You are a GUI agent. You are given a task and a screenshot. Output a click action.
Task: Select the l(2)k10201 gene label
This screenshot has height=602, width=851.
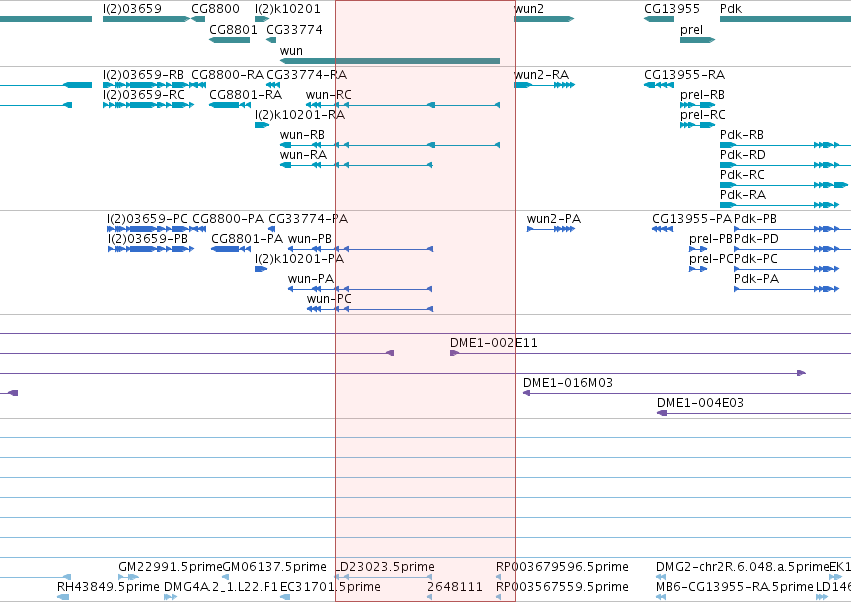(x=288, y=9)
